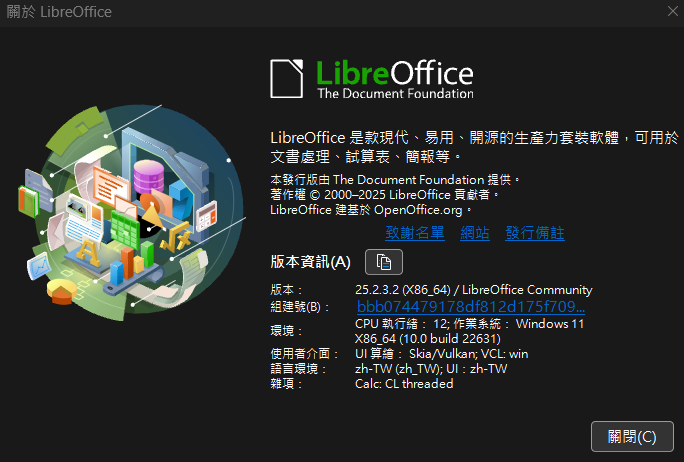Open the 發行備註 release notes link
684x462 pixels.
(x=535, y=233)
